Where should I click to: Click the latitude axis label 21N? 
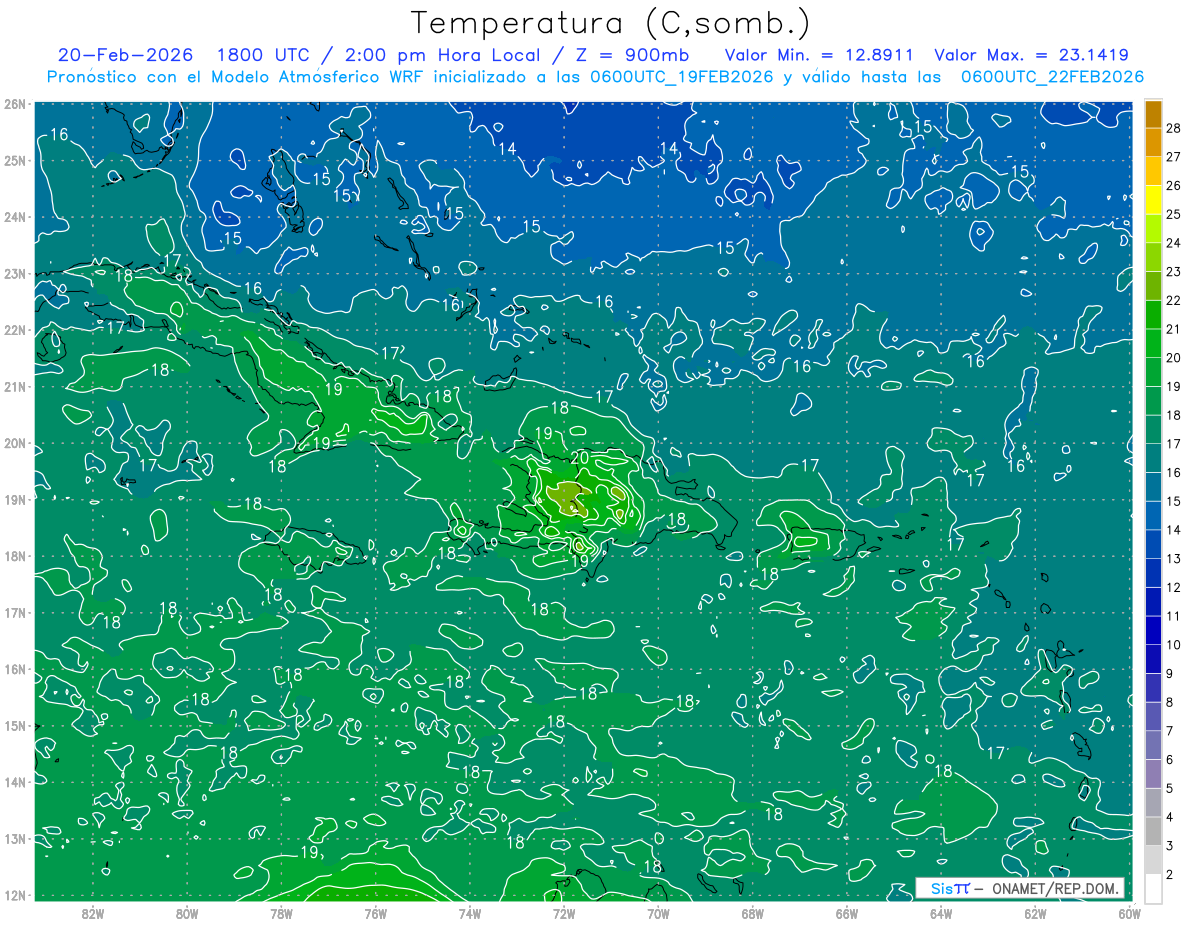(x=16, y=387)
